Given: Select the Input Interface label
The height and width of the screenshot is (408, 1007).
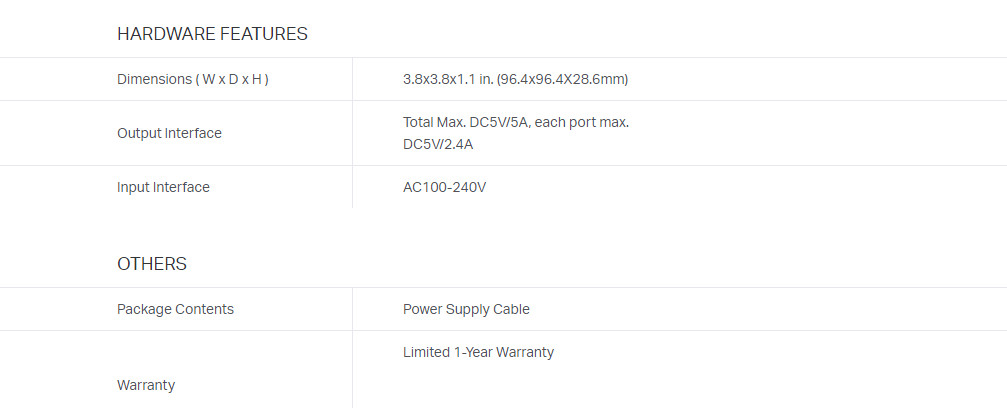Looking at the screenshot, I should (163, 188).
